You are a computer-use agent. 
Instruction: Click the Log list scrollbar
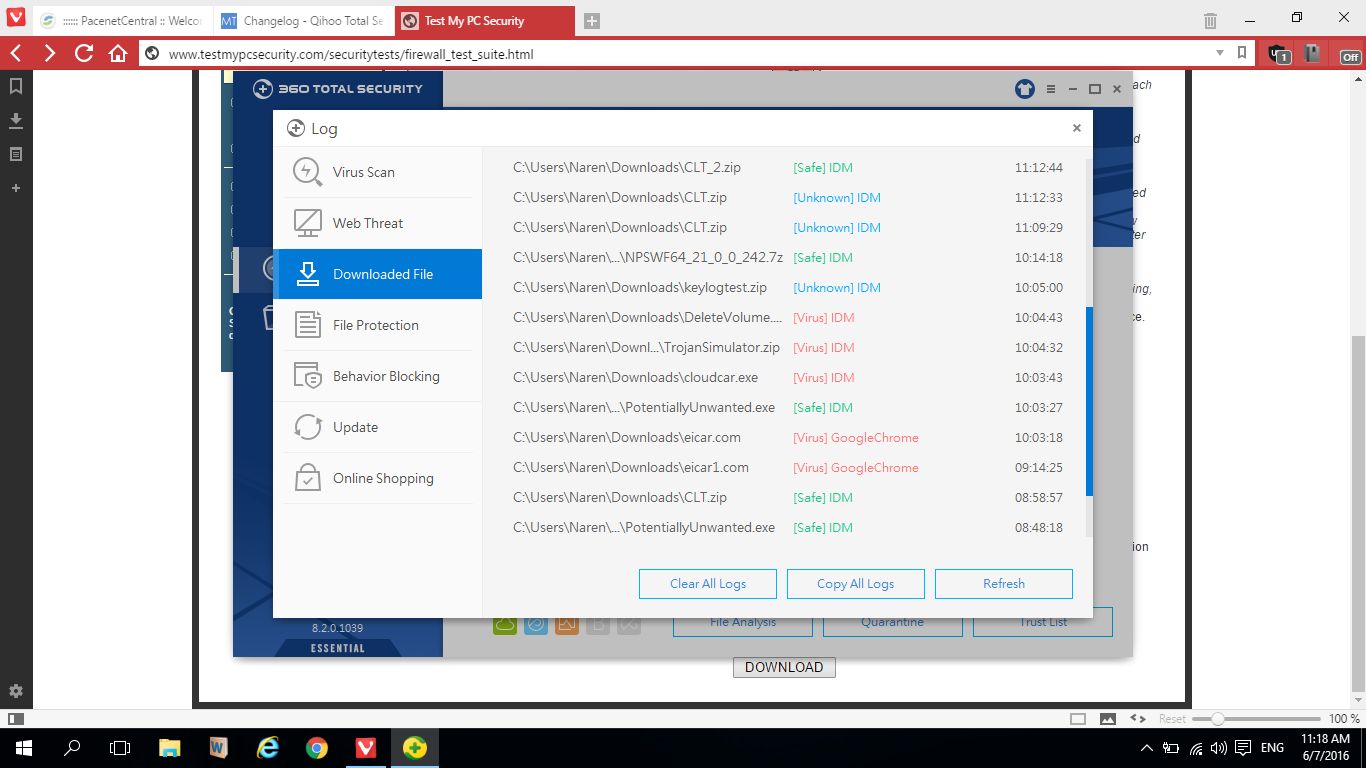pyautogui.click(x=1089, y=400)
